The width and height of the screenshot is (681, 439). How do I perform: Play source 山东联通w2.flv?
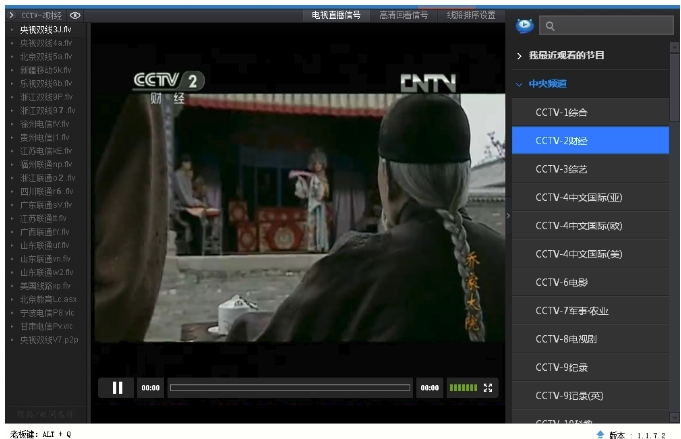pos(47,272)
